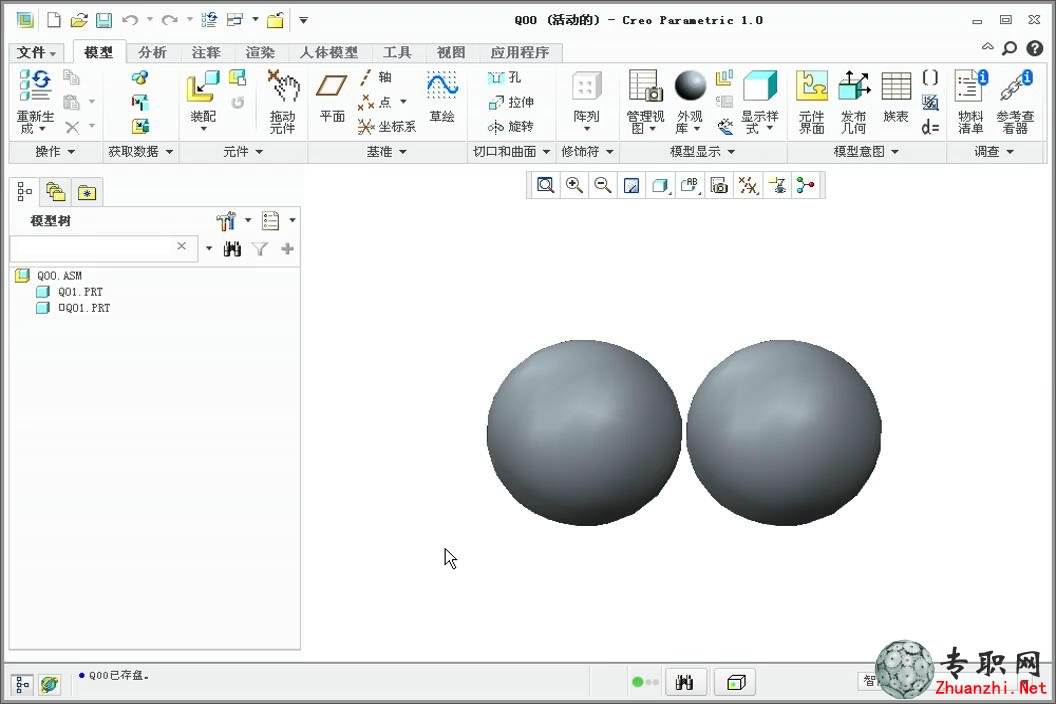Click Zoom In in the graphics toolbar
The height and width of the screenshot is (704, 1056).
coord(574,185)
